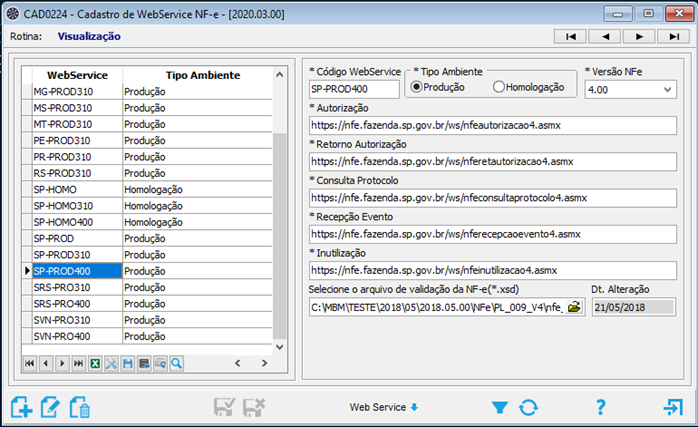Image resolution: width=698 pixels, height=427 pixels.
Task: Click the grid tools wrench icon
Action: pos(111,363)
